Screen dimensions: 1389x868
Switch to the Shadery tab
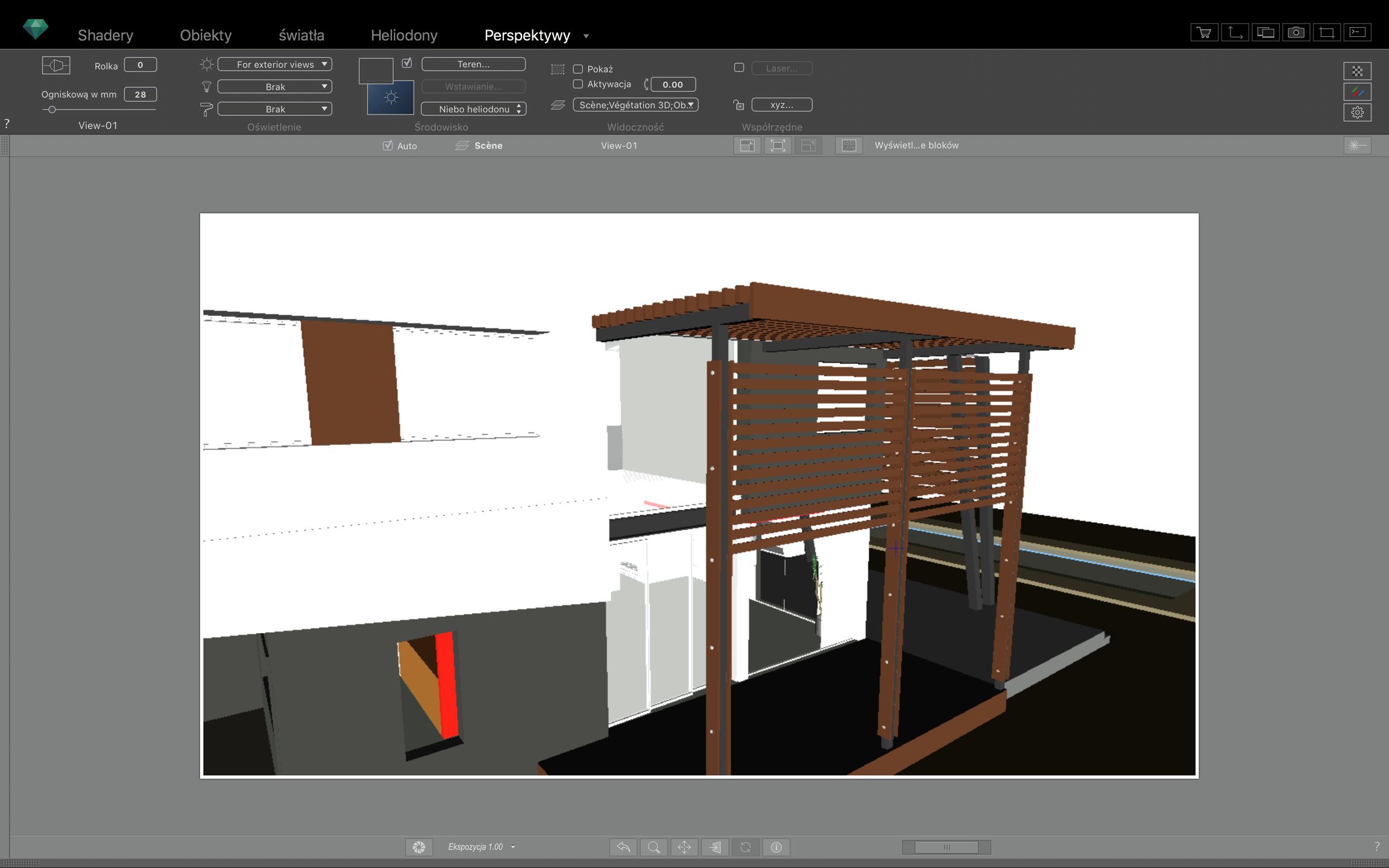[106, 34]
